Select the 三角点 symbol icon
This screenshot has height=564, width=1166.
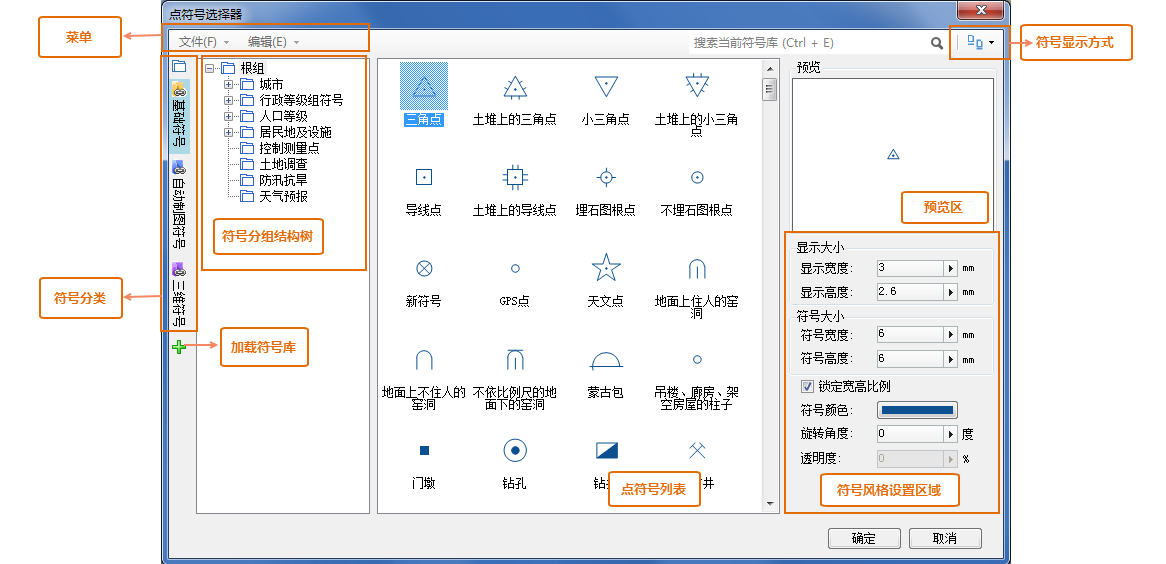coord(424,87)
